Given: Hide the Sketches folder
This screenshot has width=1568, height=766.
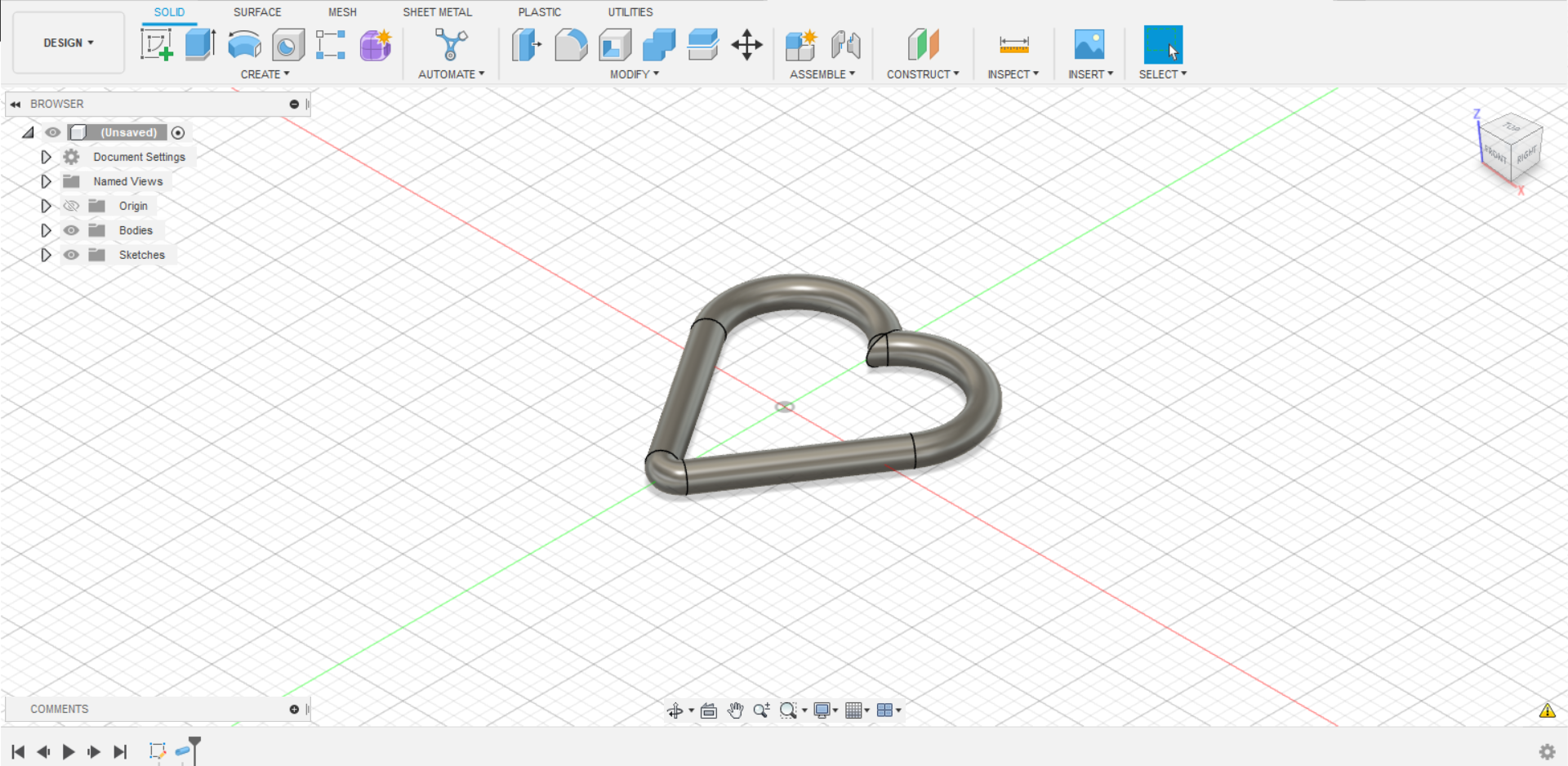Looking at the screenshot, I should click(x=71, y=255).
